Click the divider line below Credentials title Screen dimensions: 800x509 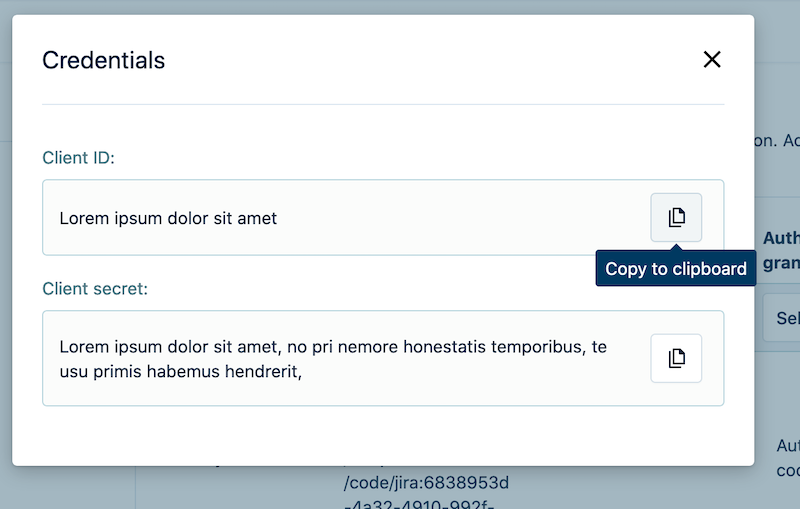click(383, 105)
